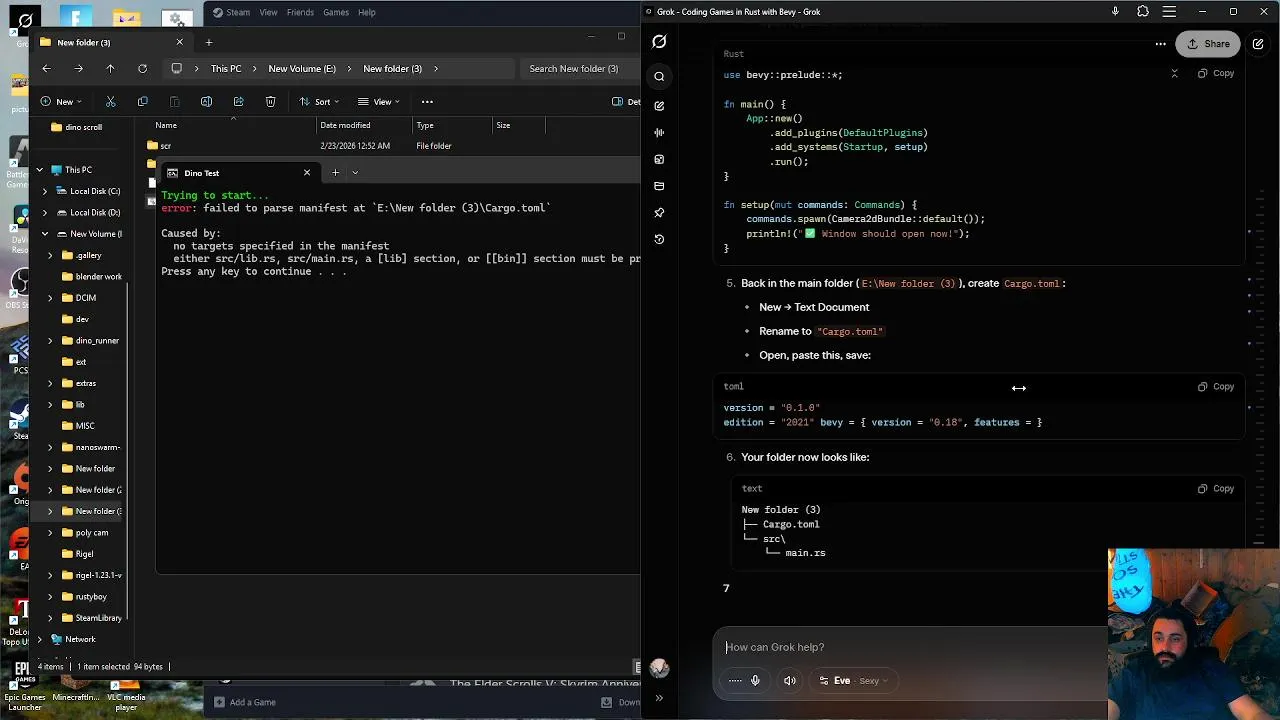This screenshot has height=720, width=1280.
Task: Copy the Rust code block
Action: coord(1216,73)
